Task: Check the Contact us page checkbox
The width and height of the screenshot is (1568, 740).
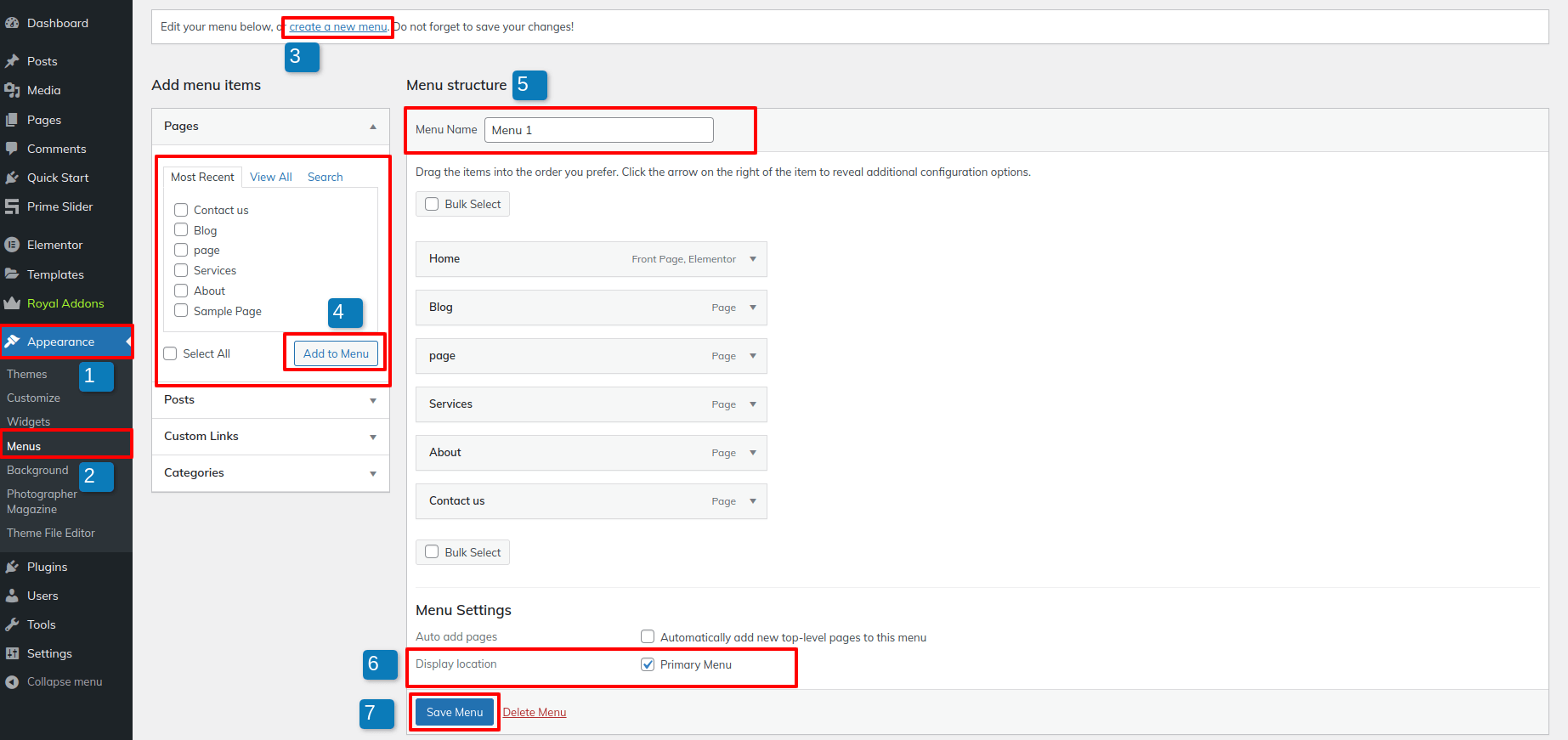Action: point(181,210)
